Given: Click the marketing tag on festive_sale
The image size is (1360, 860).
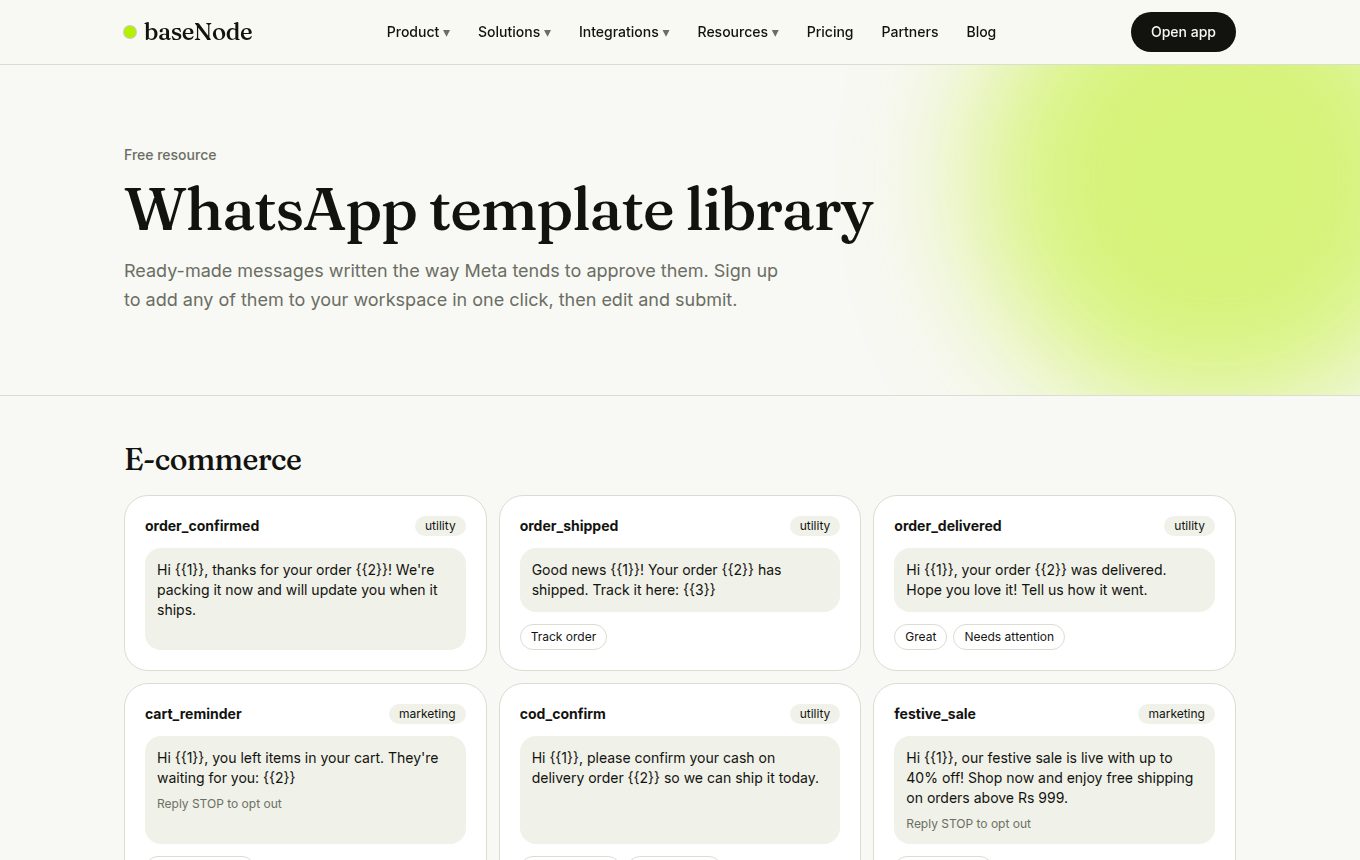Looking at the screenshot, I should (1176, 714).
